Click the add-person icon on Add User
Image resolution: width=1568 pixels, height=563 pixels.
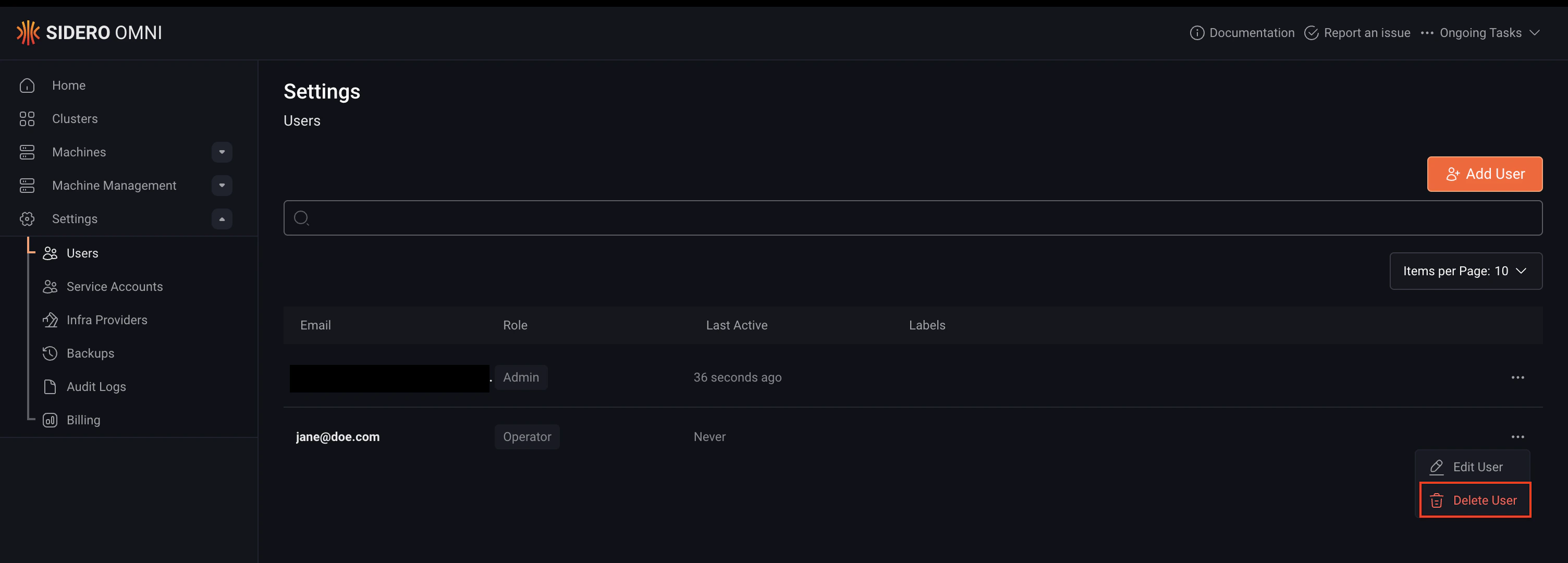click(1453, 174)
